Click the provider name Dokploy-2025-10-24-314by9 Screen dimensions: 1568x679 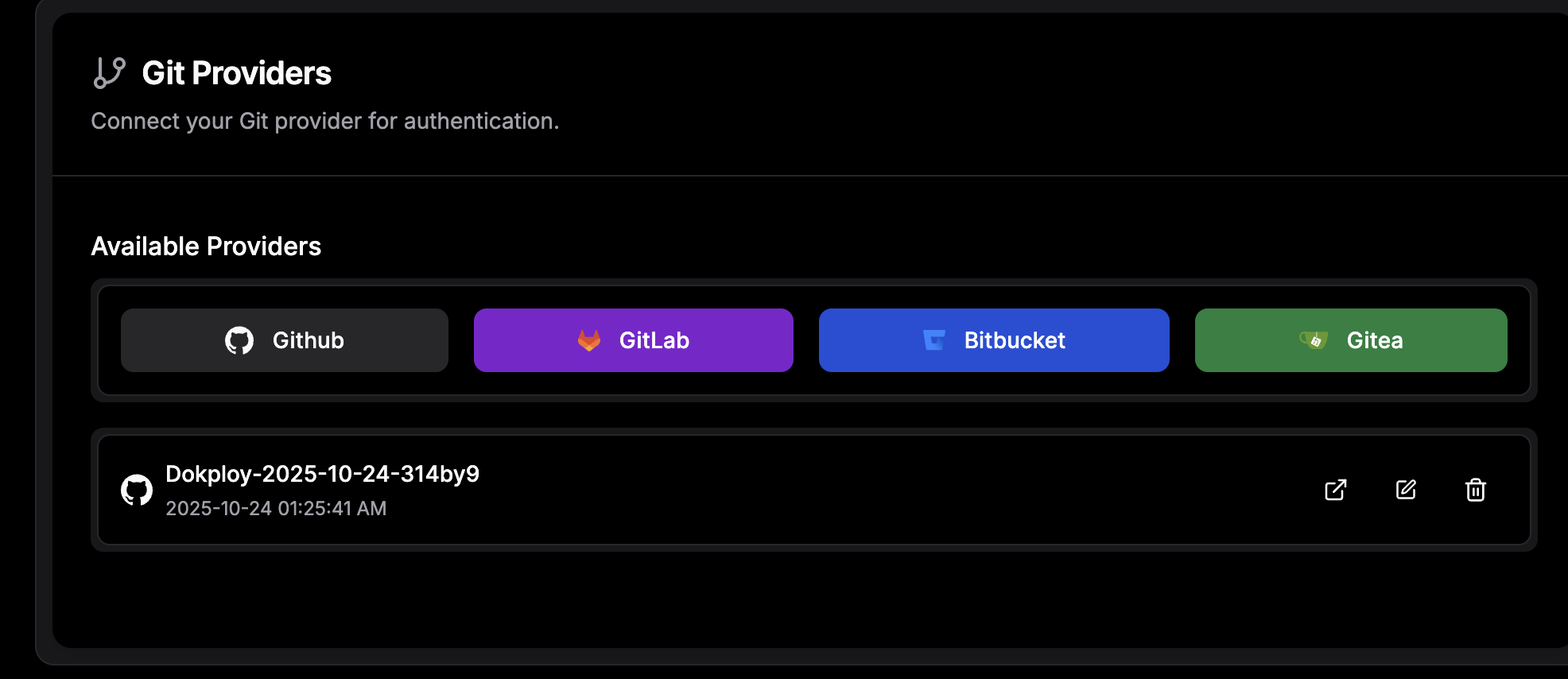324,472
